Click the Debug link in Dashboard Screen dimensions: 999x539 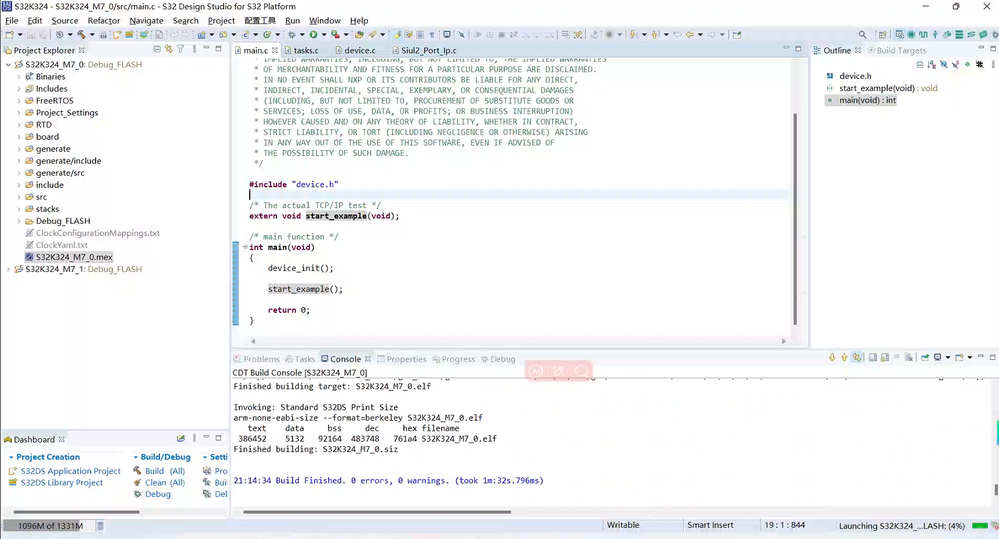click(x=157, y=494)
